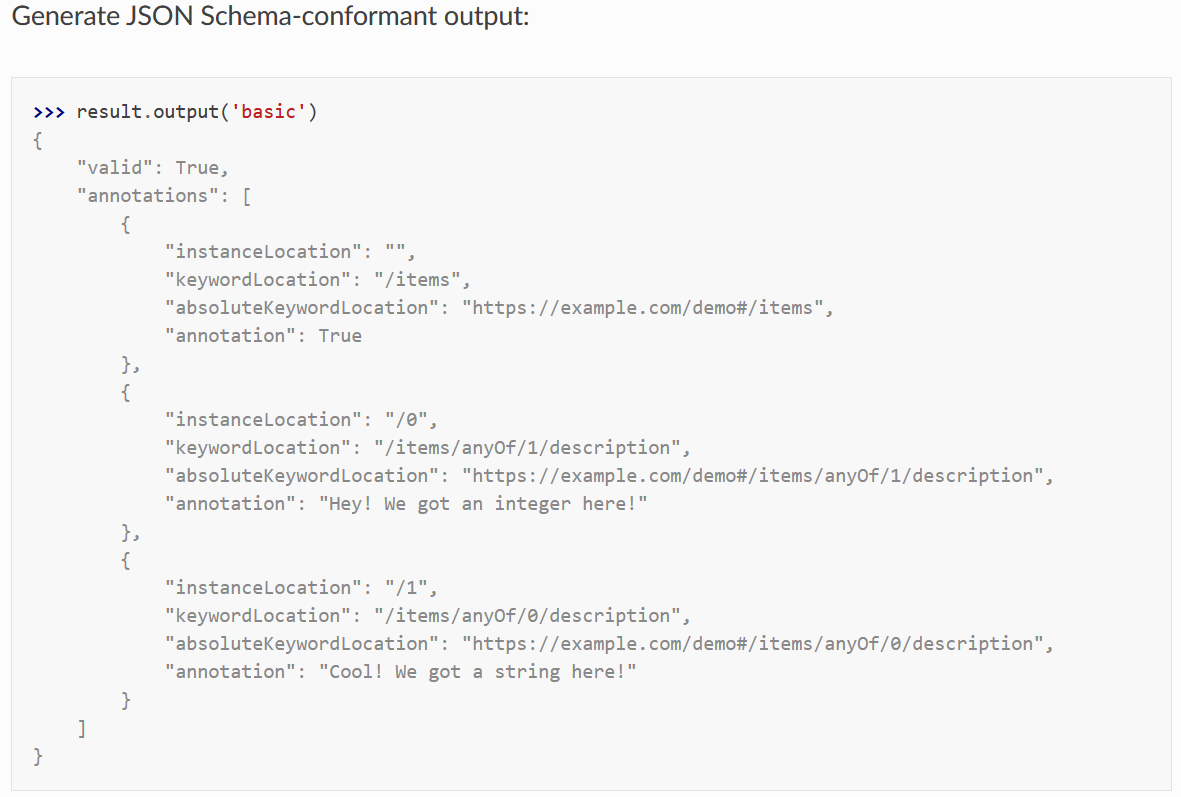1181x797 pixels.
Task: Click the 'Cool! We got a string here!' text
Action: [x=478, y=672]
